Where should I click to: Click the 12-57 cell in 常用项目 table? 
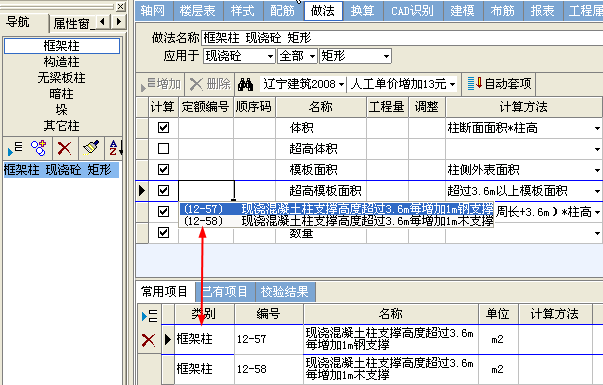[x=269, y=339]
